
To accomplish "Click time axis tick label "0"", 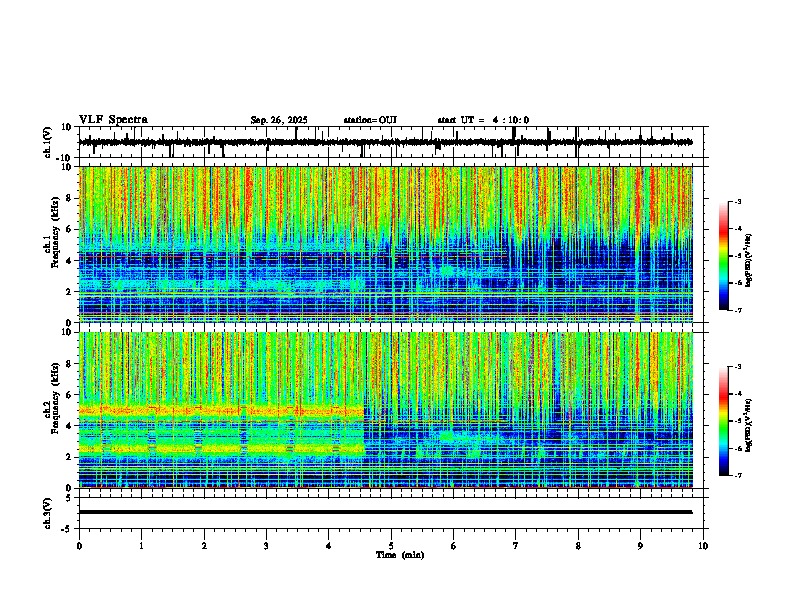I will point(79,546).
